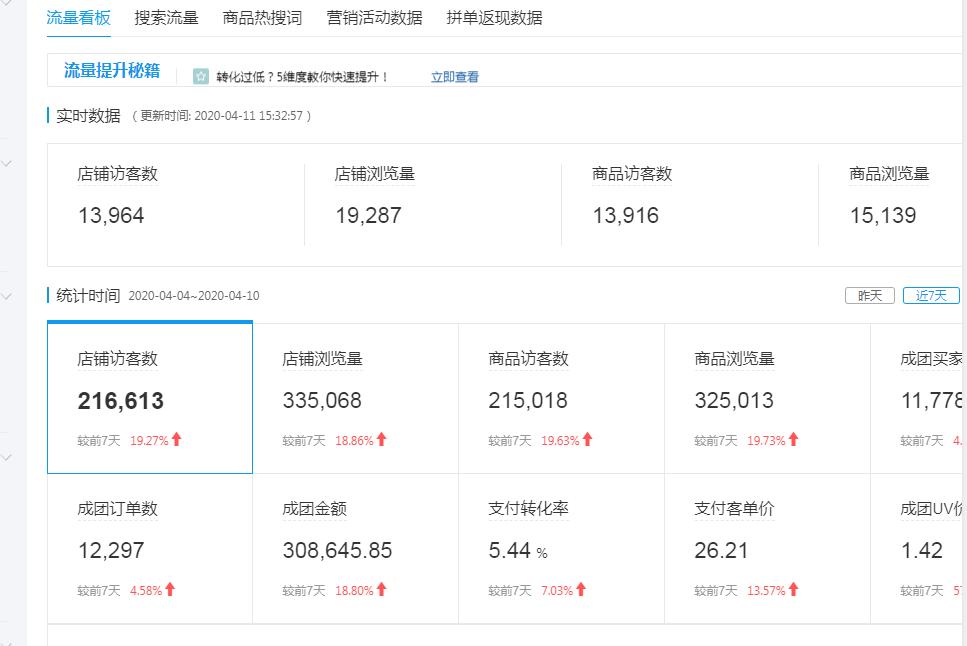Viewport: 967px width, 646px height.
Task: Click the 近7天 filter button
Action: click(932, 295)
